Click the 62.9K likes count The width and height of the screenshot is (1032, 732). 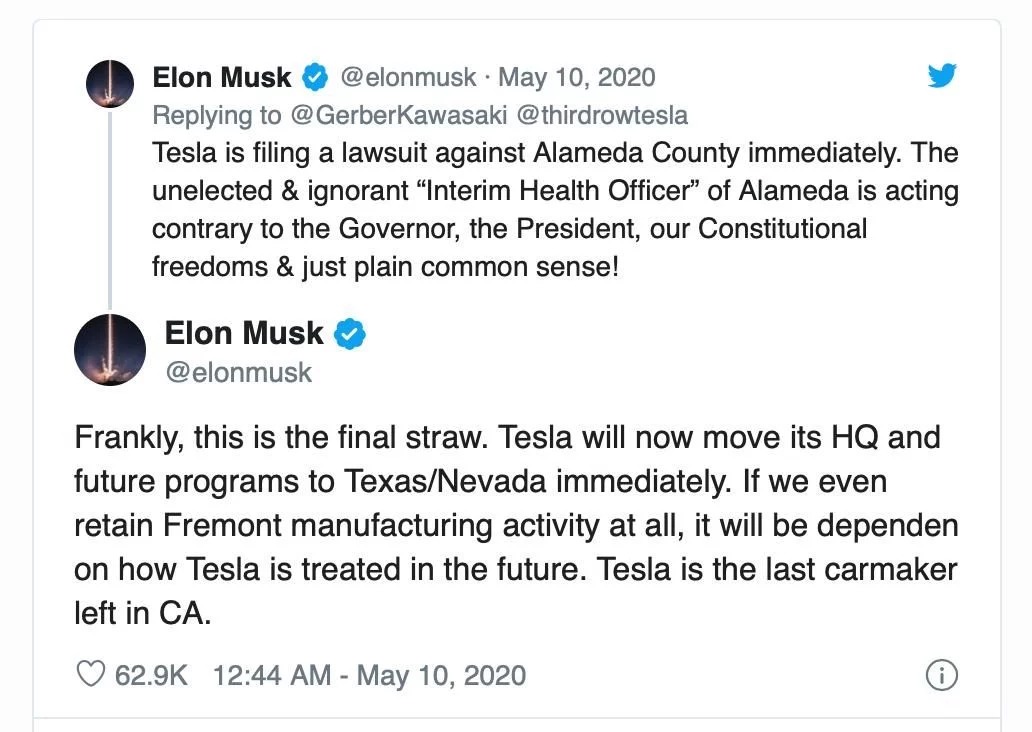(x=151, y=675)
